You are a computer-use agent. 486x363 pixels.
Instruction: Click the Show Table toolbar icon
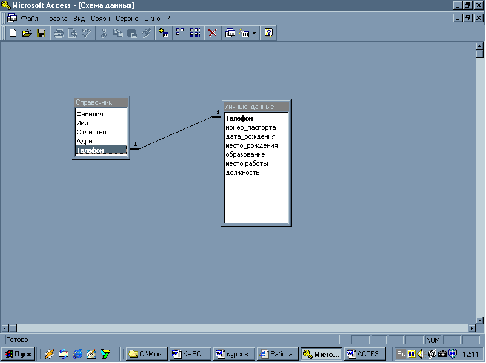(x=164, y=33)
